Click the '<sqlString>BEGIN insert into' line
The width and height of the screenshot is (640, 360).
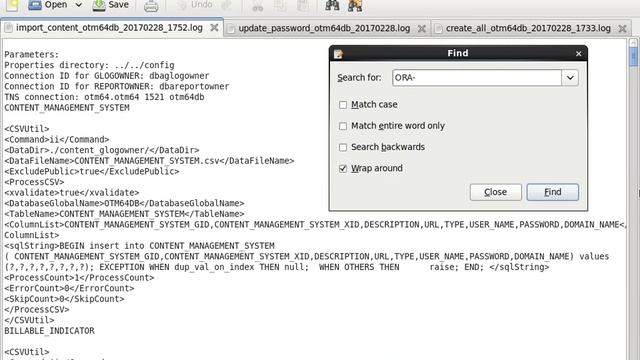139,245
